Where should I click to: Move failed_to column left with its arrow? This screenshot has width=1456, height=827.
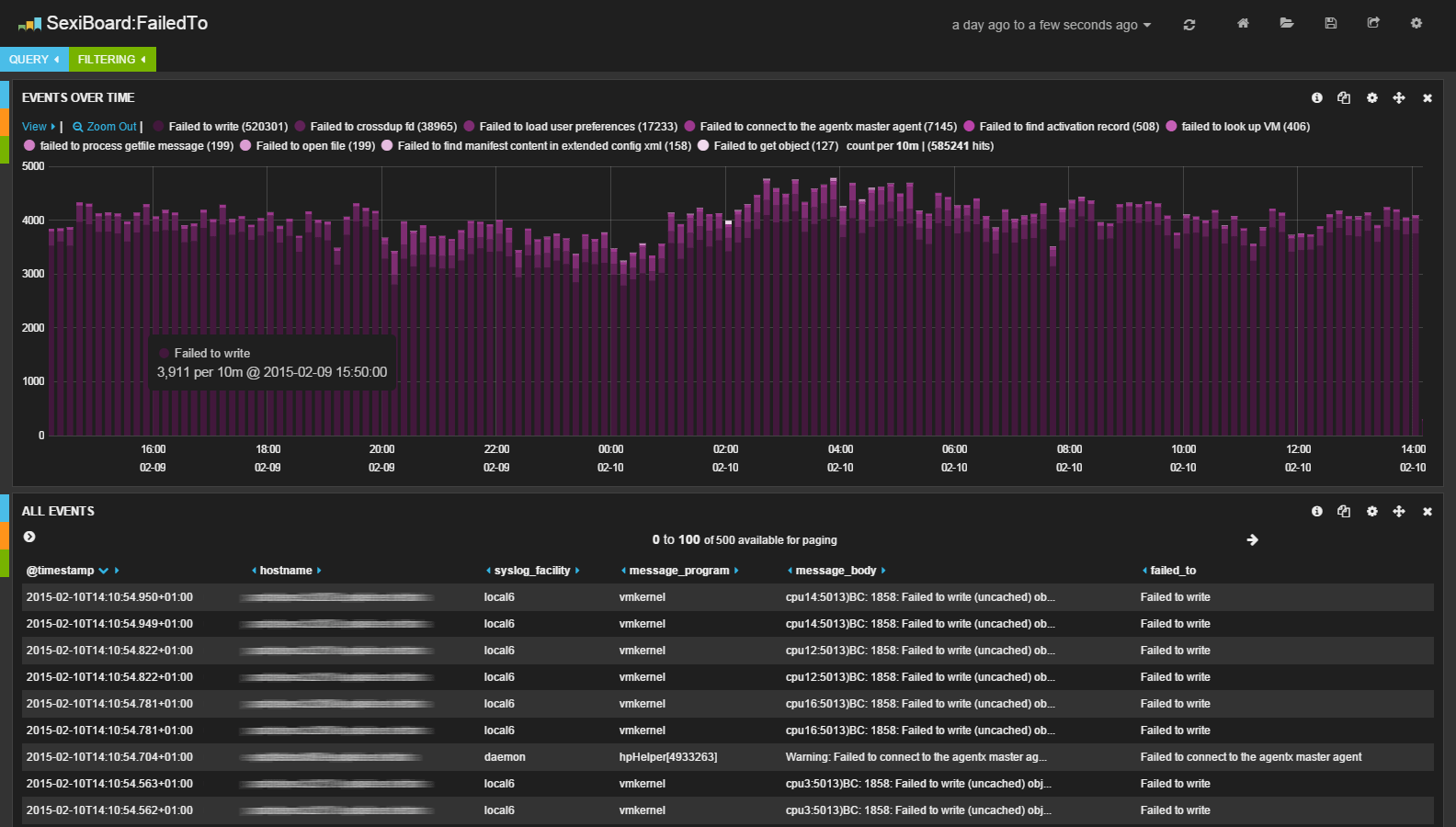[x=1144, y=571]
